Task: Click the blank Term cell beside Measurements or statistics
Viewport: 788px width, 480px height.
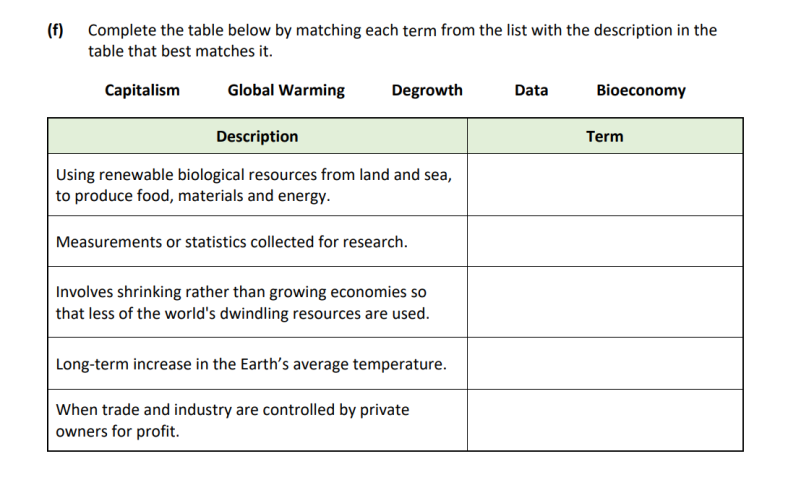Action: pyautogui.click(x=604, y=242)
